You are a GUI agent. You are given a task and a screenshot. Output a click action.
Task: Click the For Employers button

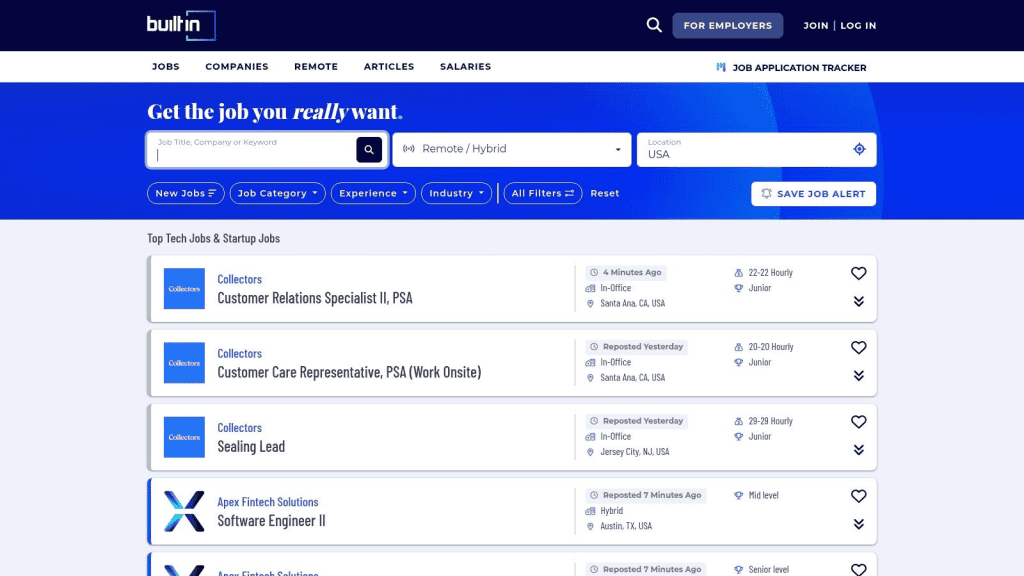728,25
